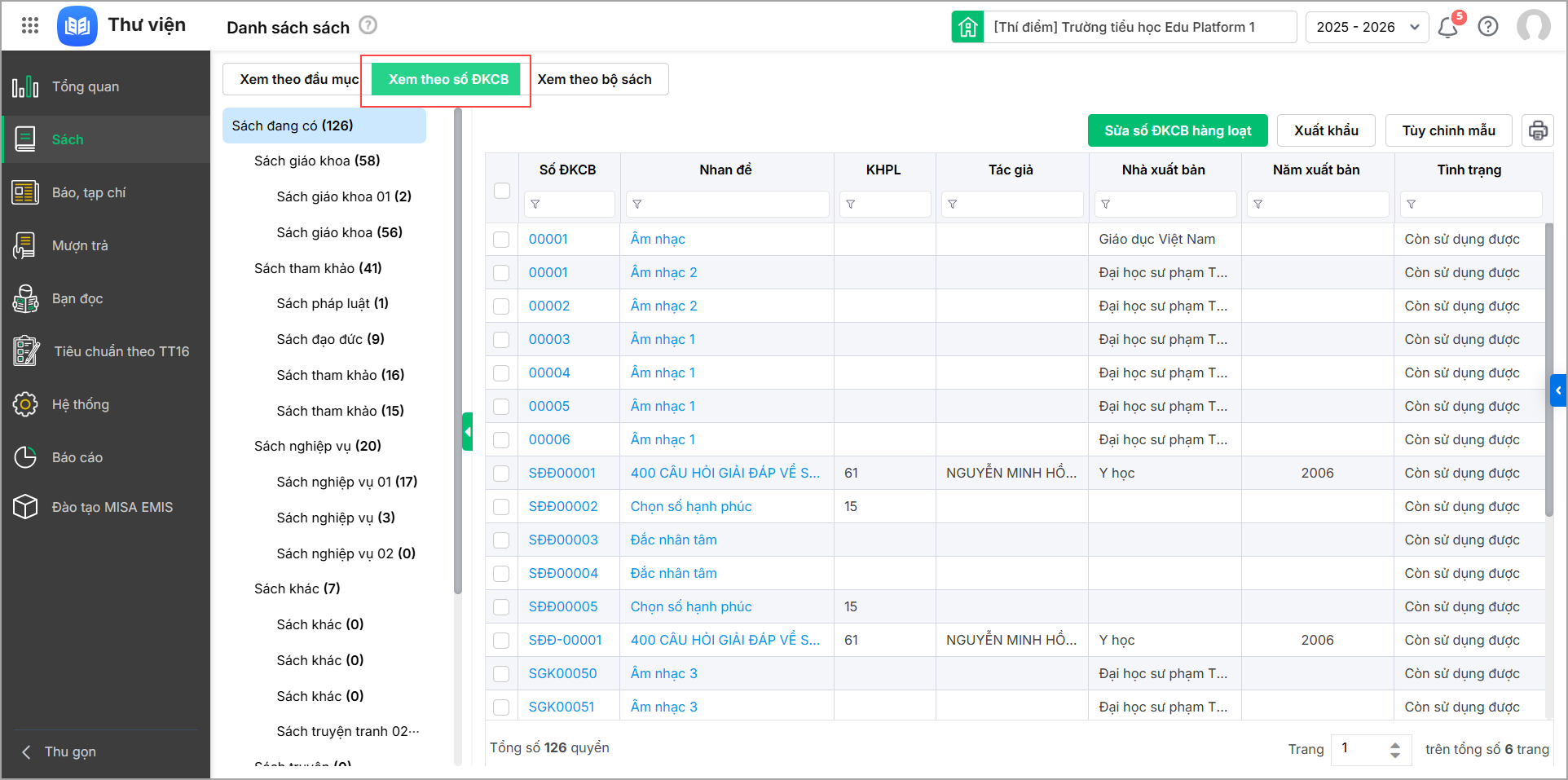1568x780 pixels.
Task: Open help icon beside Danh sách sách
Action: (368, 25)
